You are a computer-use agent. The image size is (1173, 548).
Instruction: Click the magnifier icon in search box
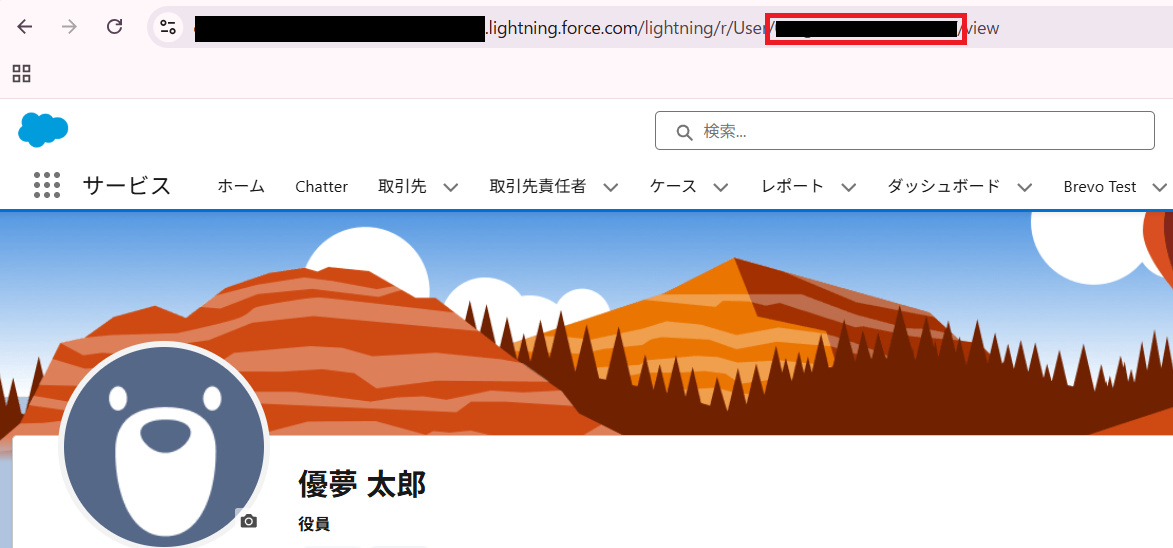click(x=684, y=132)
